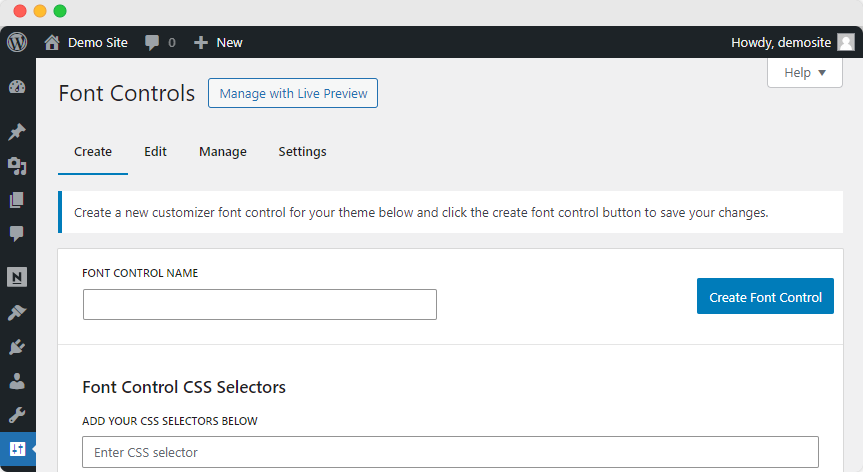This screenshot has width=863, height=472.
Task: Click the Font Control CSS Selectors heading
Action: [184, 387]
